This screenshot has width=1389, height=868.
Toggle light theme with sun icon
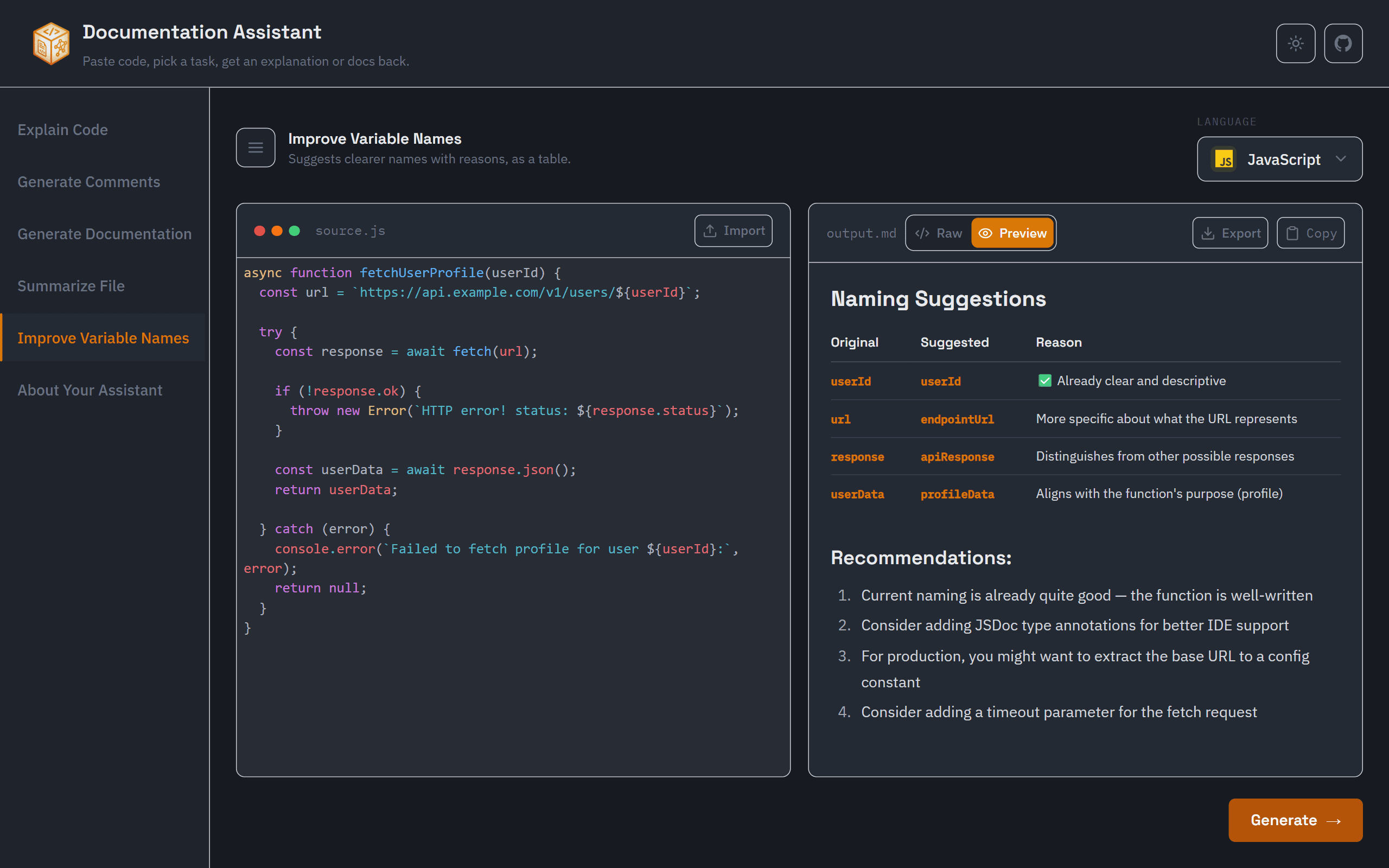tap(1296, 43)
